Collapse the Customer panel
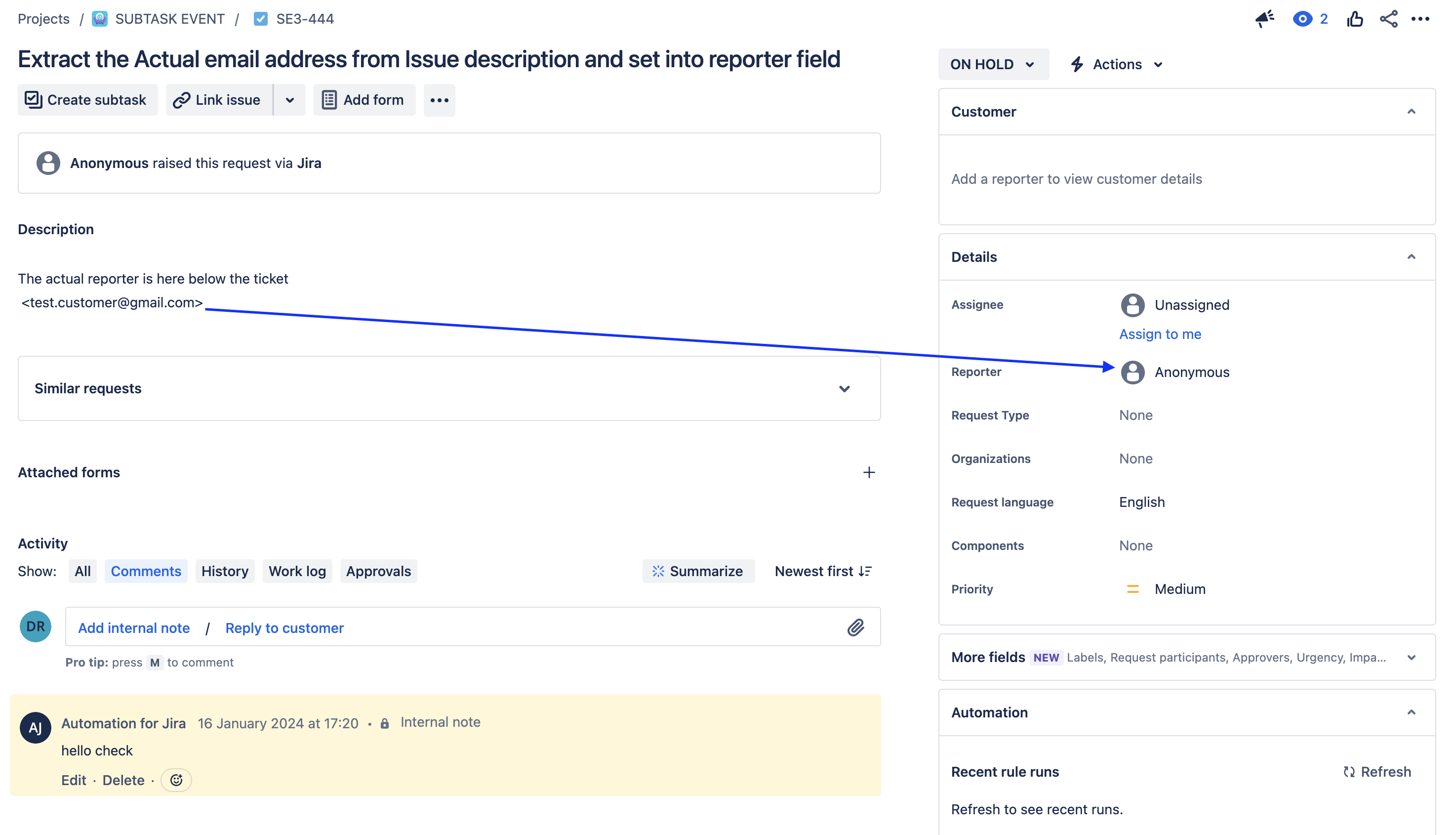The height and width of the screenshot is (835, 1456). pos(1411,111)
